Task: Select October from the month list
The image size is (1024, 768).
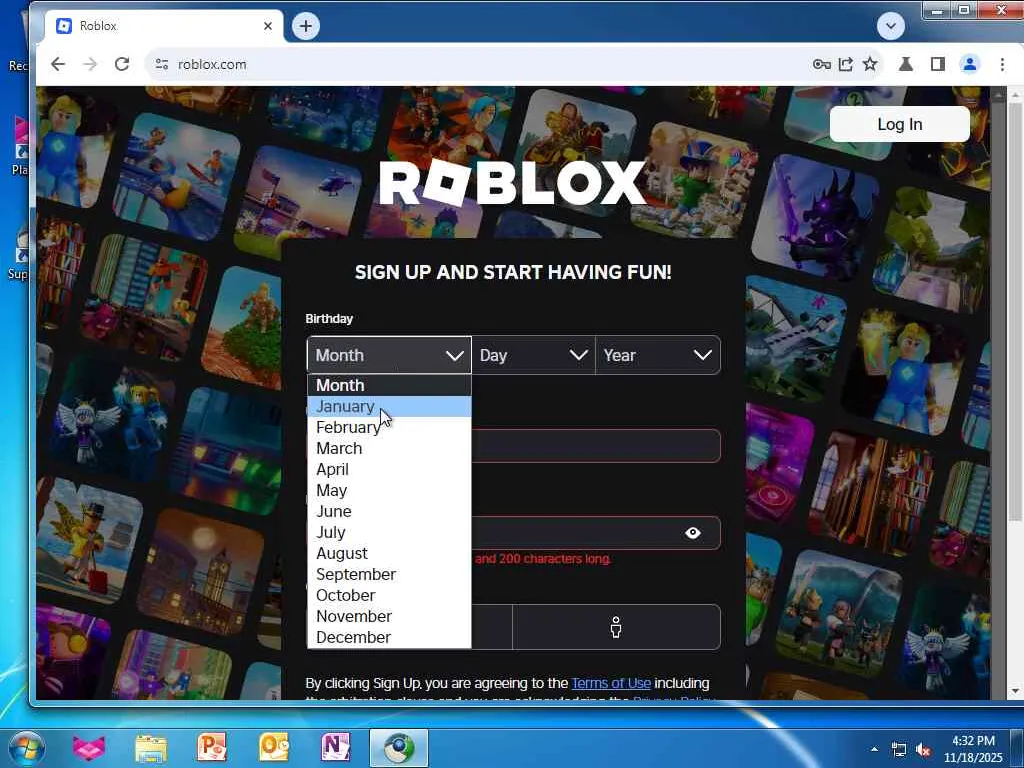Action: (x=389, y=595)
